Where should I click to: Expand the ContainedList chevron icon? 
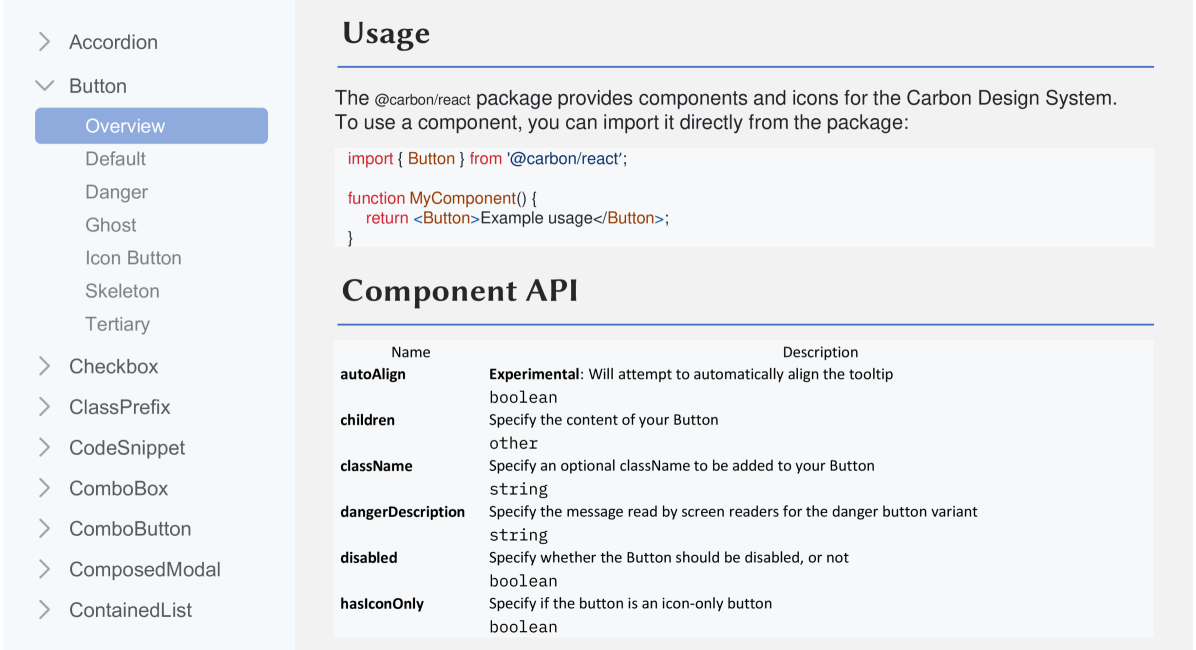(44, 609)
